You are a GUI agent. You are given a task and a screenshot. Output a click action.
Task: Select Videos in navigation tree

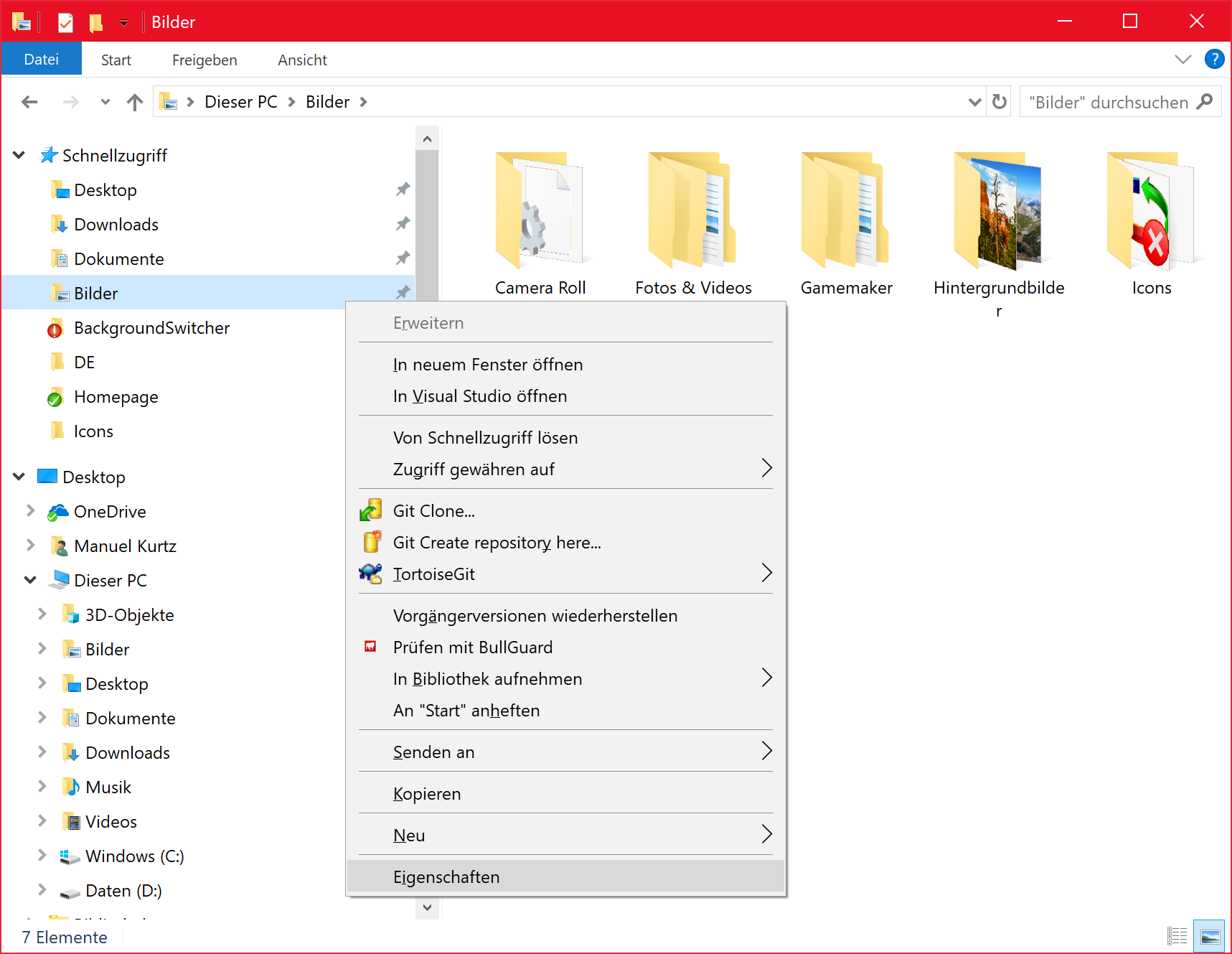click(110, 822)
